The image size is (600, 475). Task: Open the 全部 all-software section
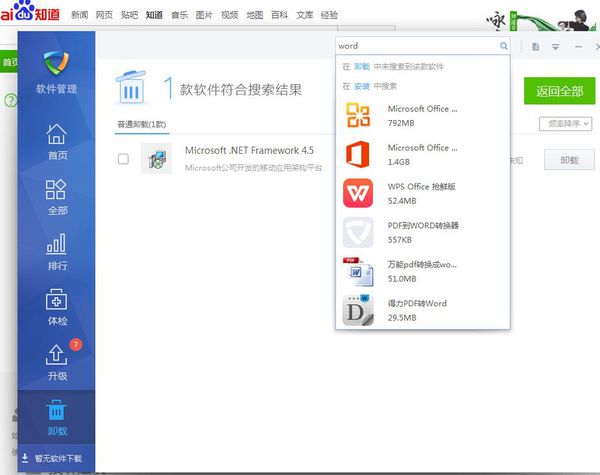(57, 197)
